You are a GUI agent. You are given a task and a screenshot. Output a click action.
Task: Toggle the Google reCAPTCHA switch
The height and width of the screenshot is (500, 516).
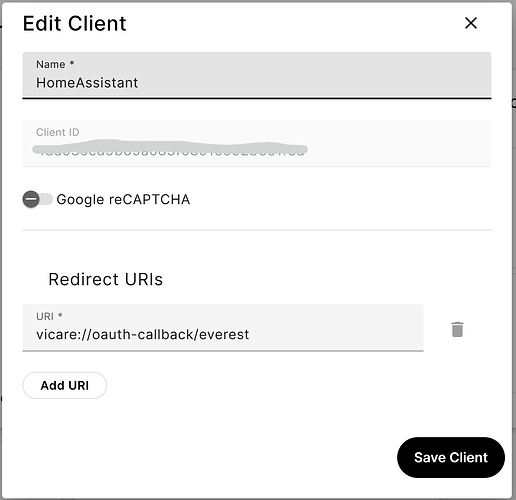point(37,199)
